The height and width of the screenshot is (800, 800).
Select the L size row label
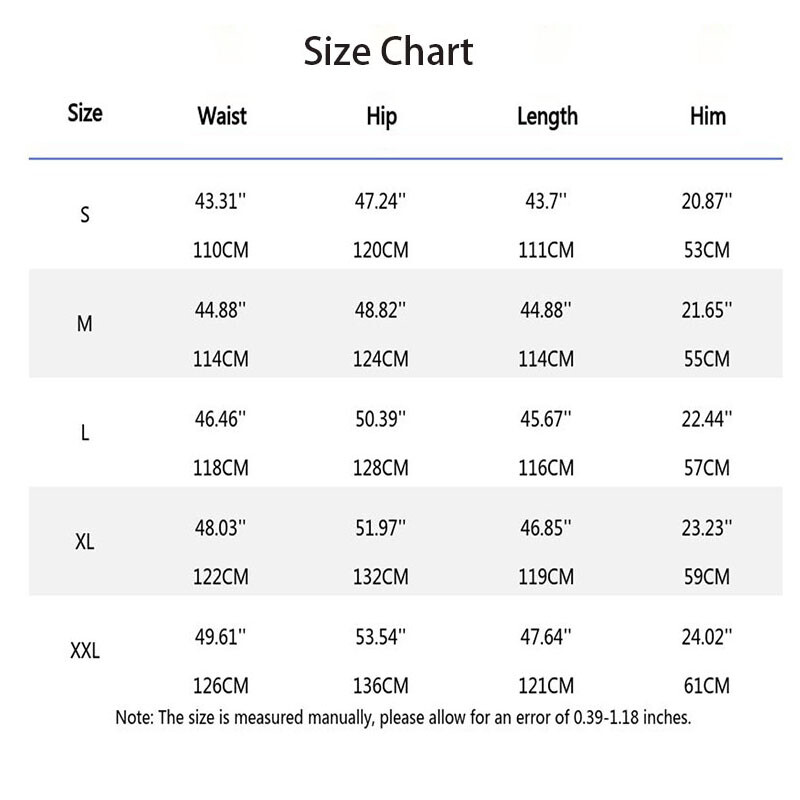[85, 436]
